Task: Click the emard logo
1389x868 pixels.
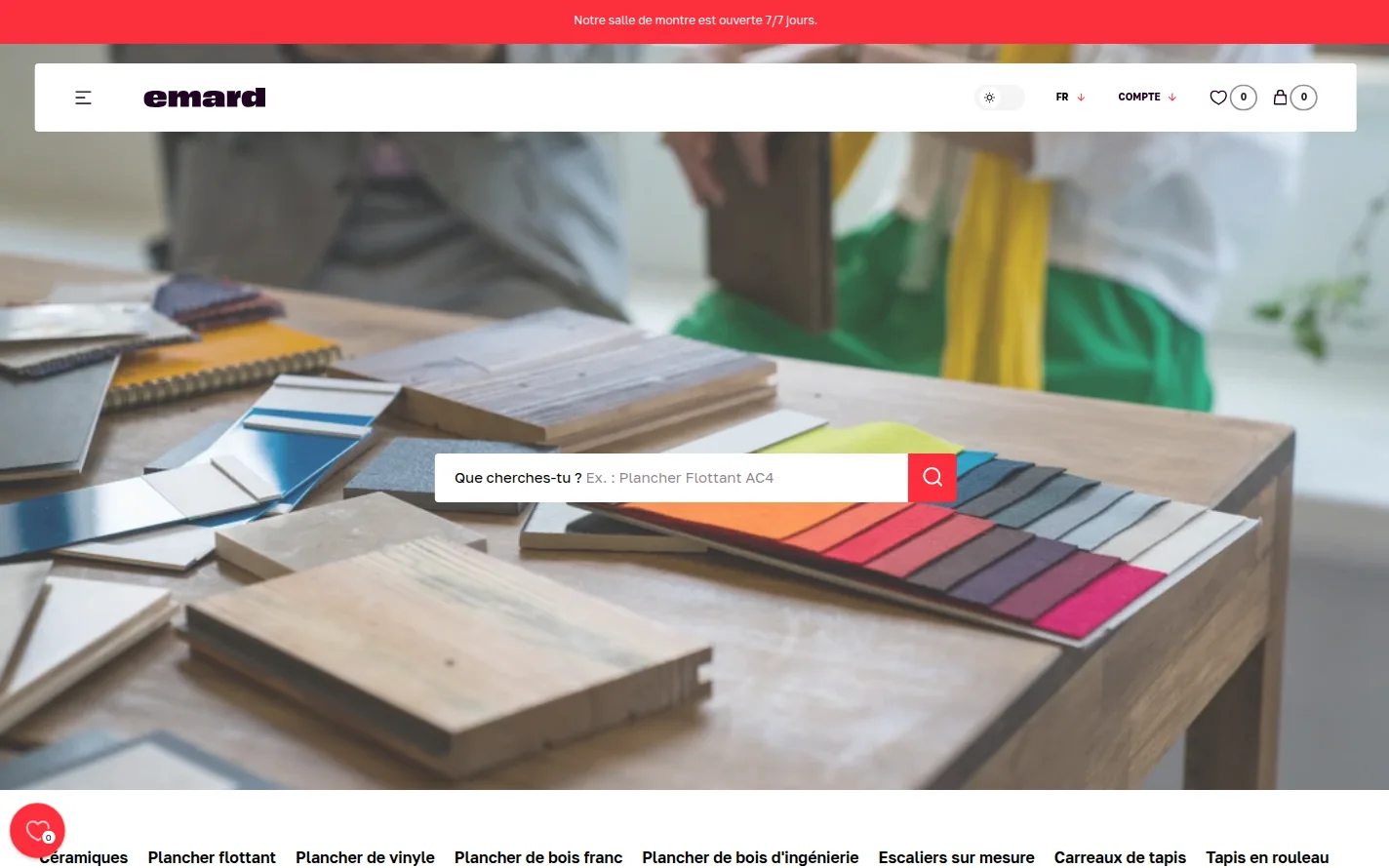Action: pos(205,98)
